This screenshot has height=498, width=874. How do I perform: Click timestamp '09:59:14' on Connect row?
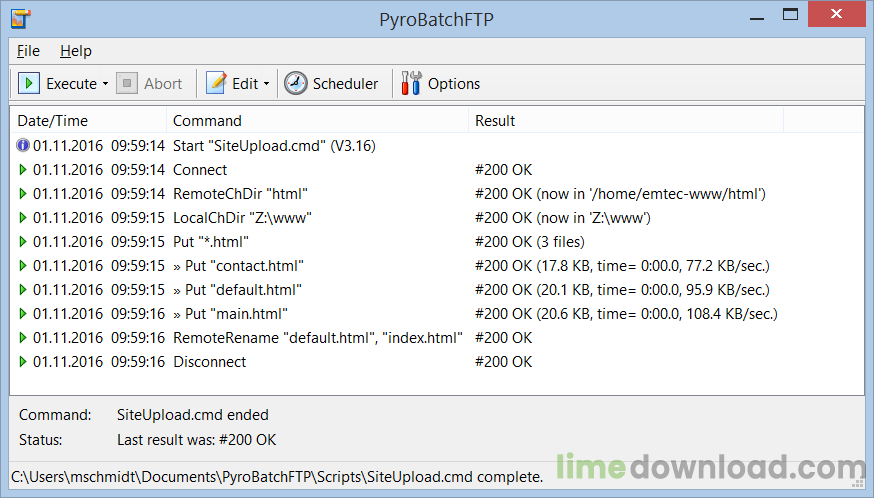coord(138,170)
